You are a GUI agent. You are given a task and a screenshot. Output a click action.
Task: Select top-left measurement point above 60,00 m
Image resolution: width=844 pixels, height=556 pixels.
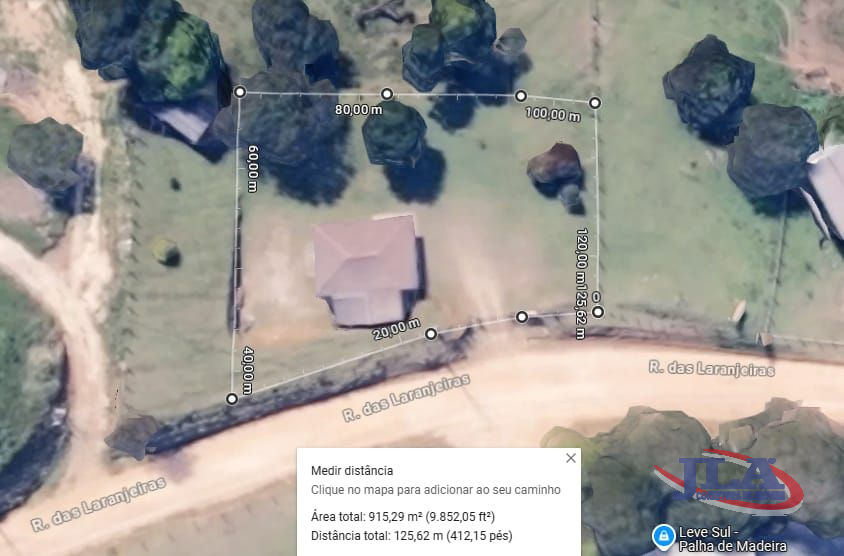(240, 92)
